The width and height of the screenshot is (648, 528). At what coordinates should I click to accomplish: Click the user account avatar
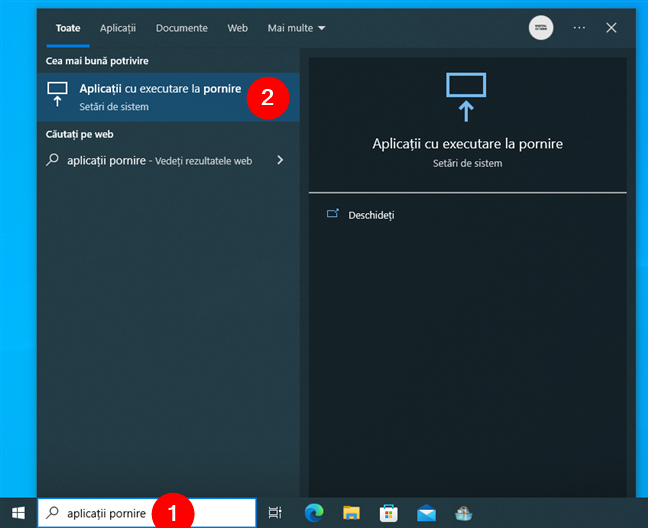point(541,28)
